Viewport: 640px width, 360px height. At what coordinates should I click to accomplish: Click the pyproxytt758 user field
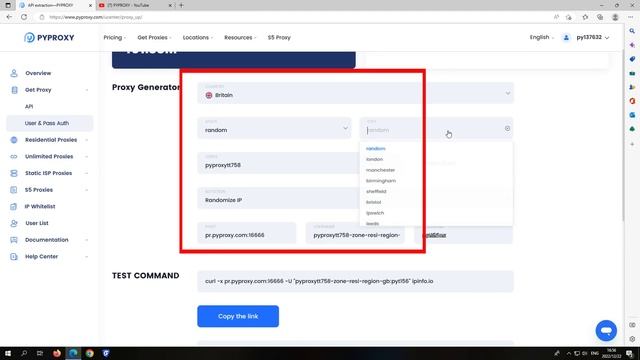tap(278, 163)
